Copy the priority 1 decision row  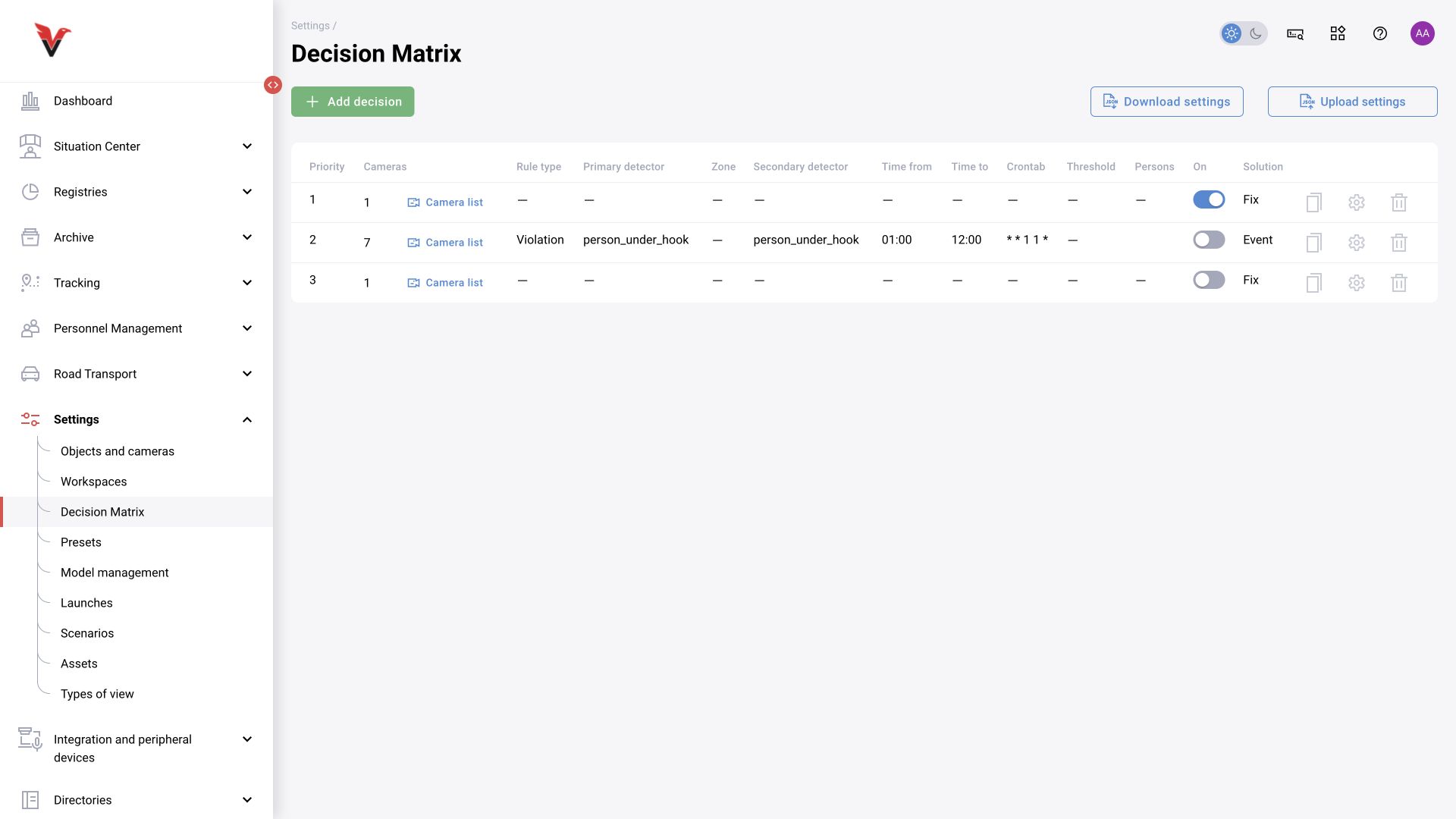point(1314,202)
